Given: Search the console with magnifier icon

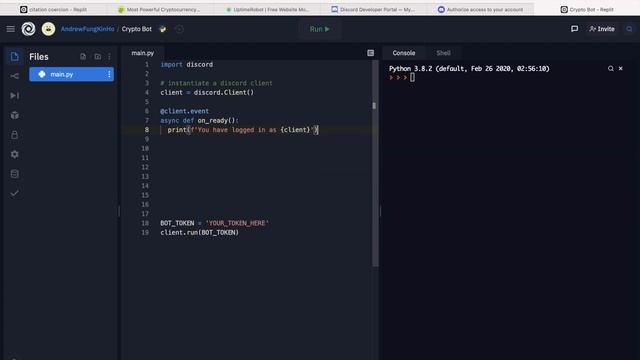Looking at the screenshot, I should click(611, 69).
